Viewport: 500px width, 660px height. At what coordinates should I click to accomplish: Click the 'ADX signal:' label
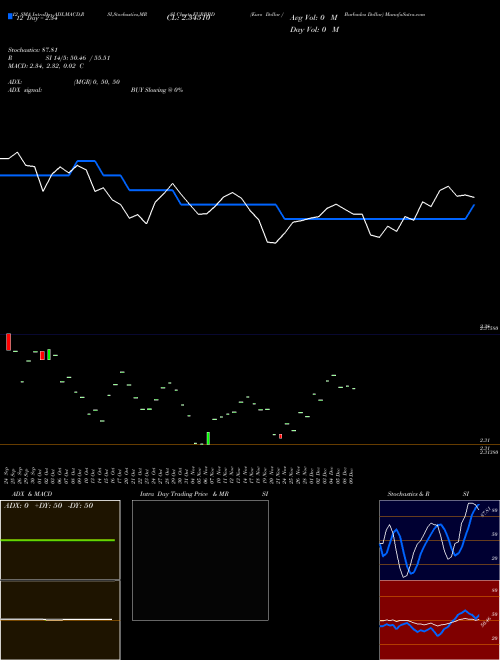(25, 90)
